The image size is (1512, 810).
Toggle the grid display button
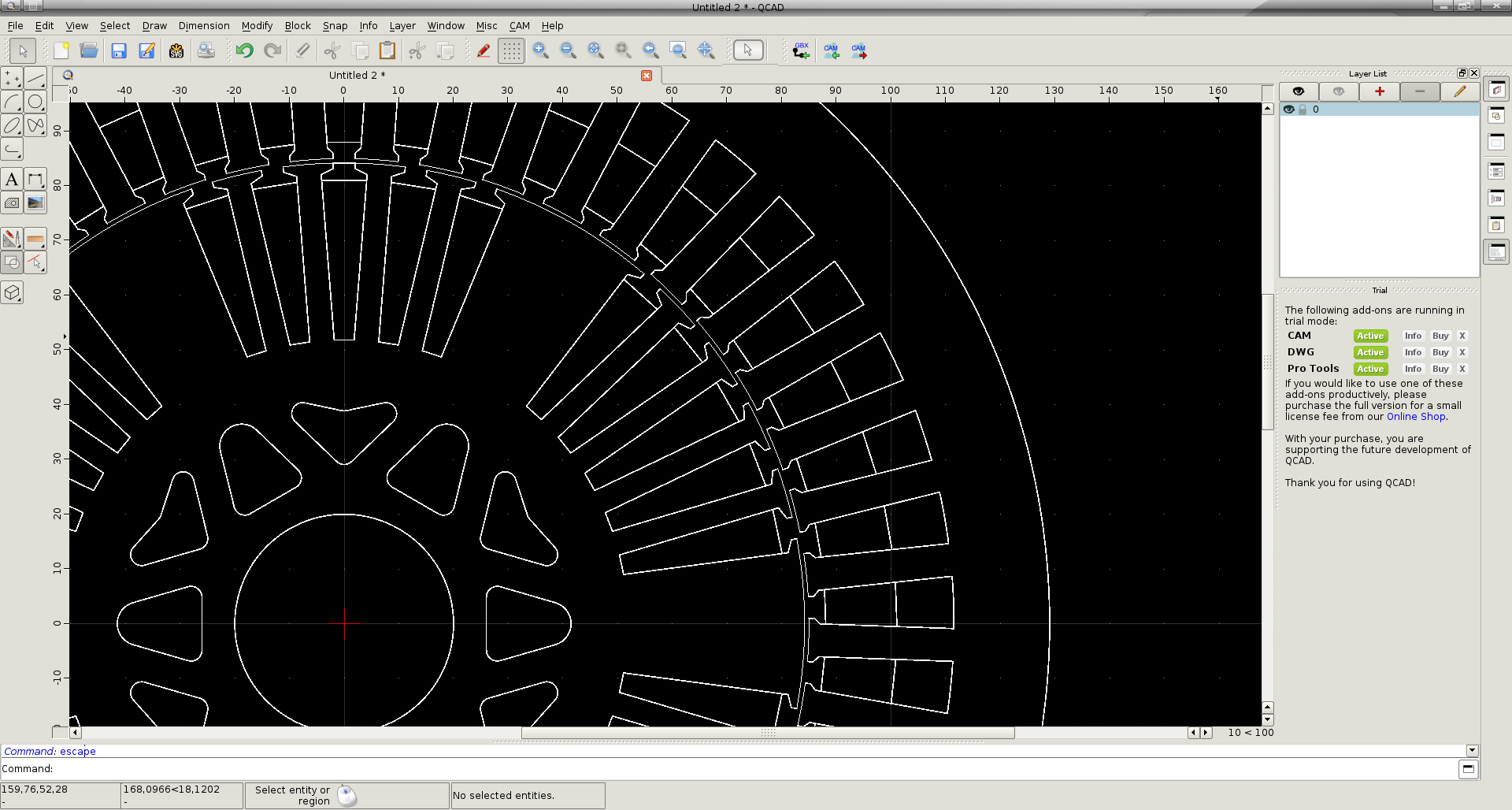(511, 51)
